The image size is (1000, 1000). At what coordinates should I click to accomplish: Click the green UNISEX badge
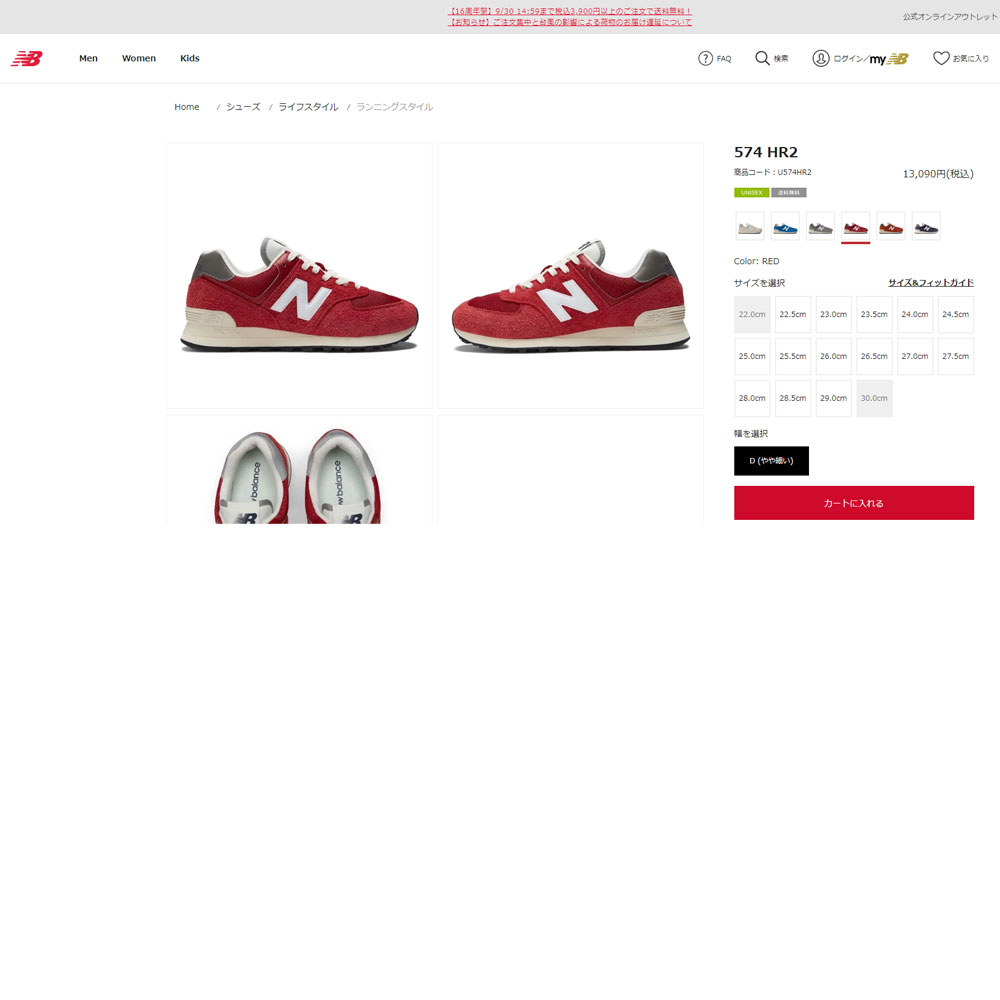(x=751, y=193)
